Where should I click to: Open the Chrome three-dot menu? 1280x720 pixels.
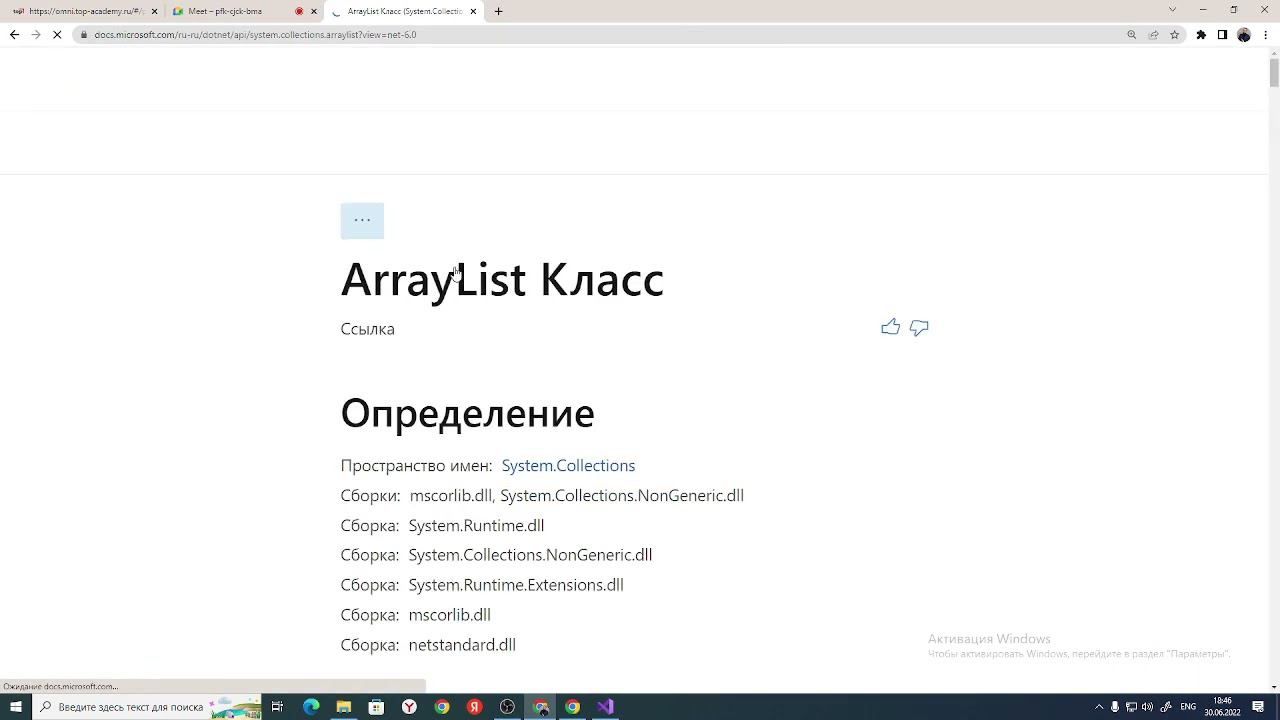[x=1265, y=35]
